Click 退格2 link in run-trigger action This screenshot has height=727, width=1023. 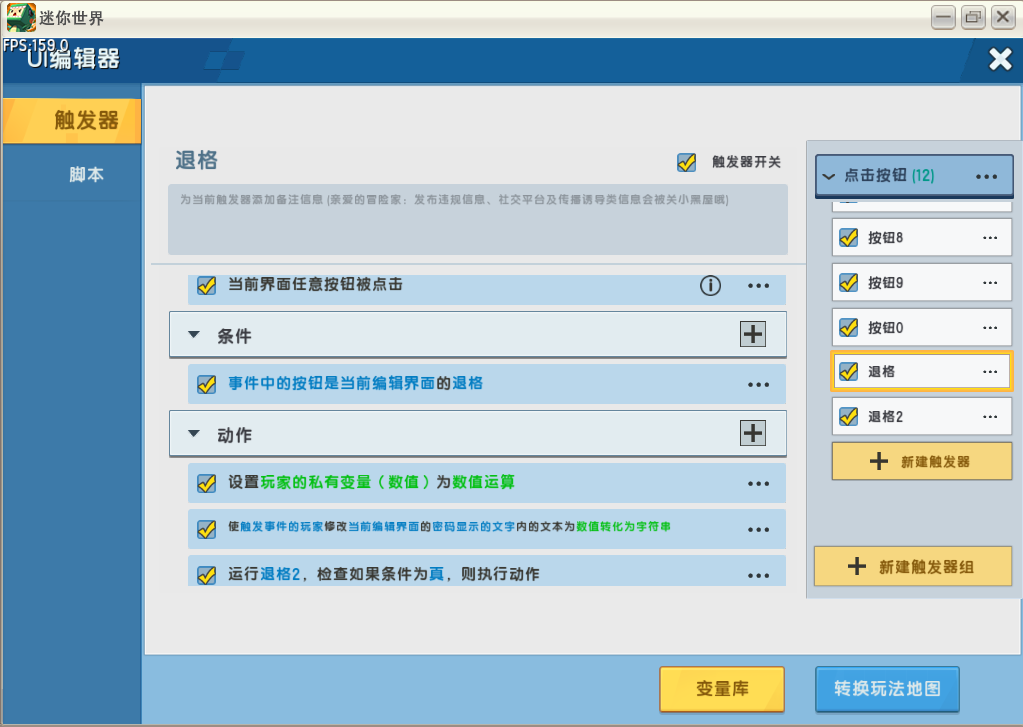click(280, 574)
